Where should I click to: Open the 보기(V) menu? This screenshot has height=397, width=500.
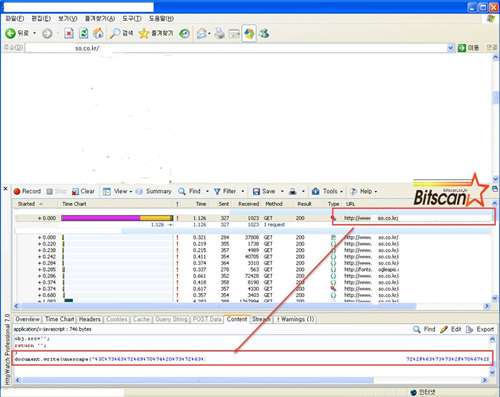pos(68,19)
